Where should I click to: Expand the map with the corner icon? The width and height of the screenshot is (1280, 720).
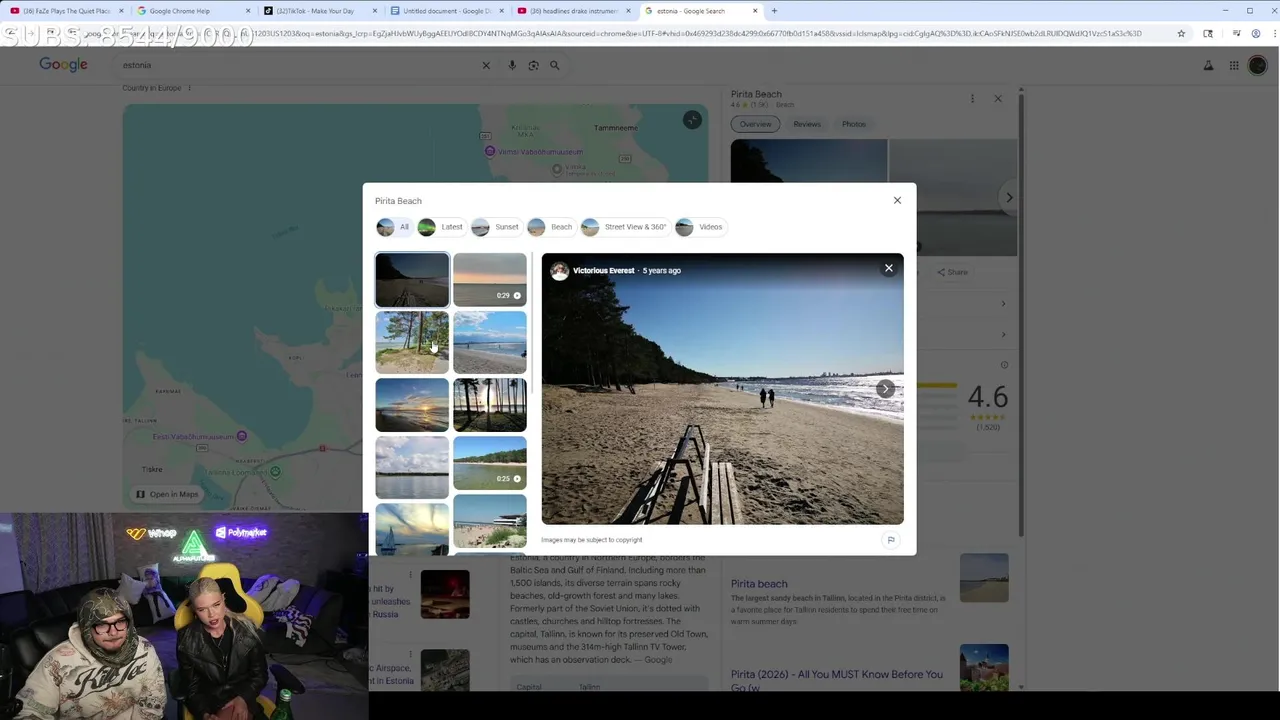692,120
